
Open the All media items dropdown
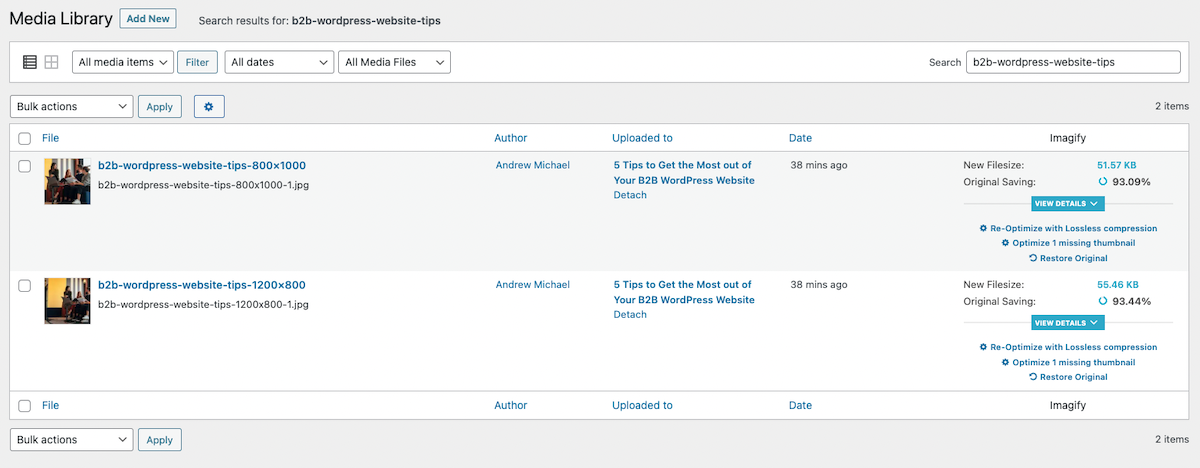(x=123, y=62)
